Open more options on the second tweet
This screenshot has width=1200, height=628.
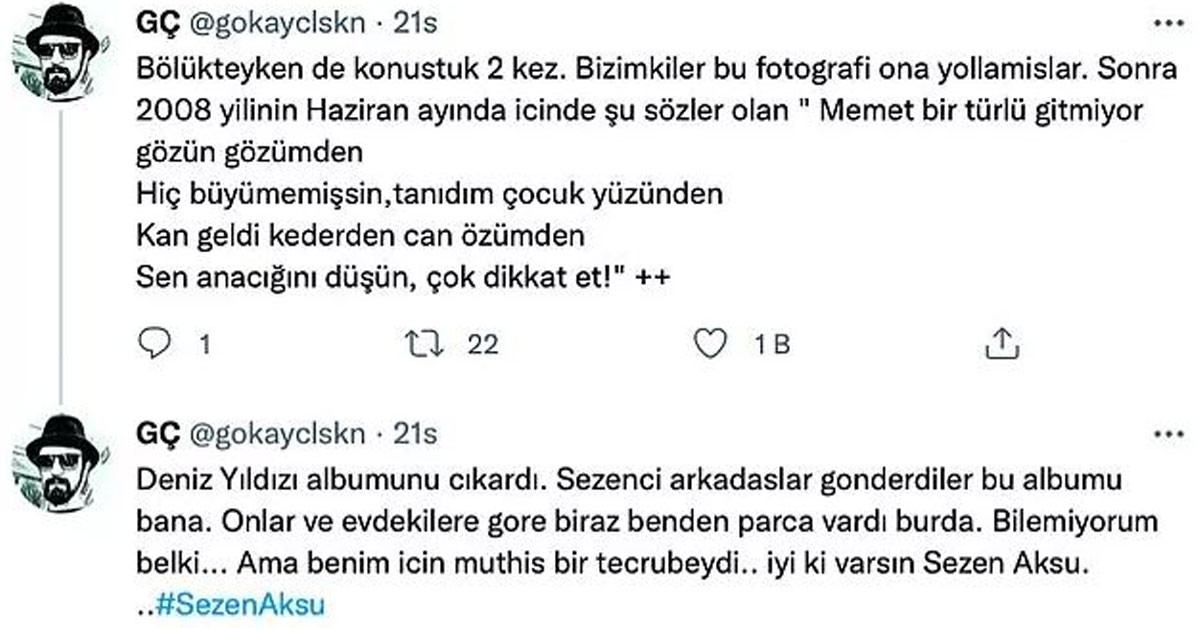coord(1167,435)
